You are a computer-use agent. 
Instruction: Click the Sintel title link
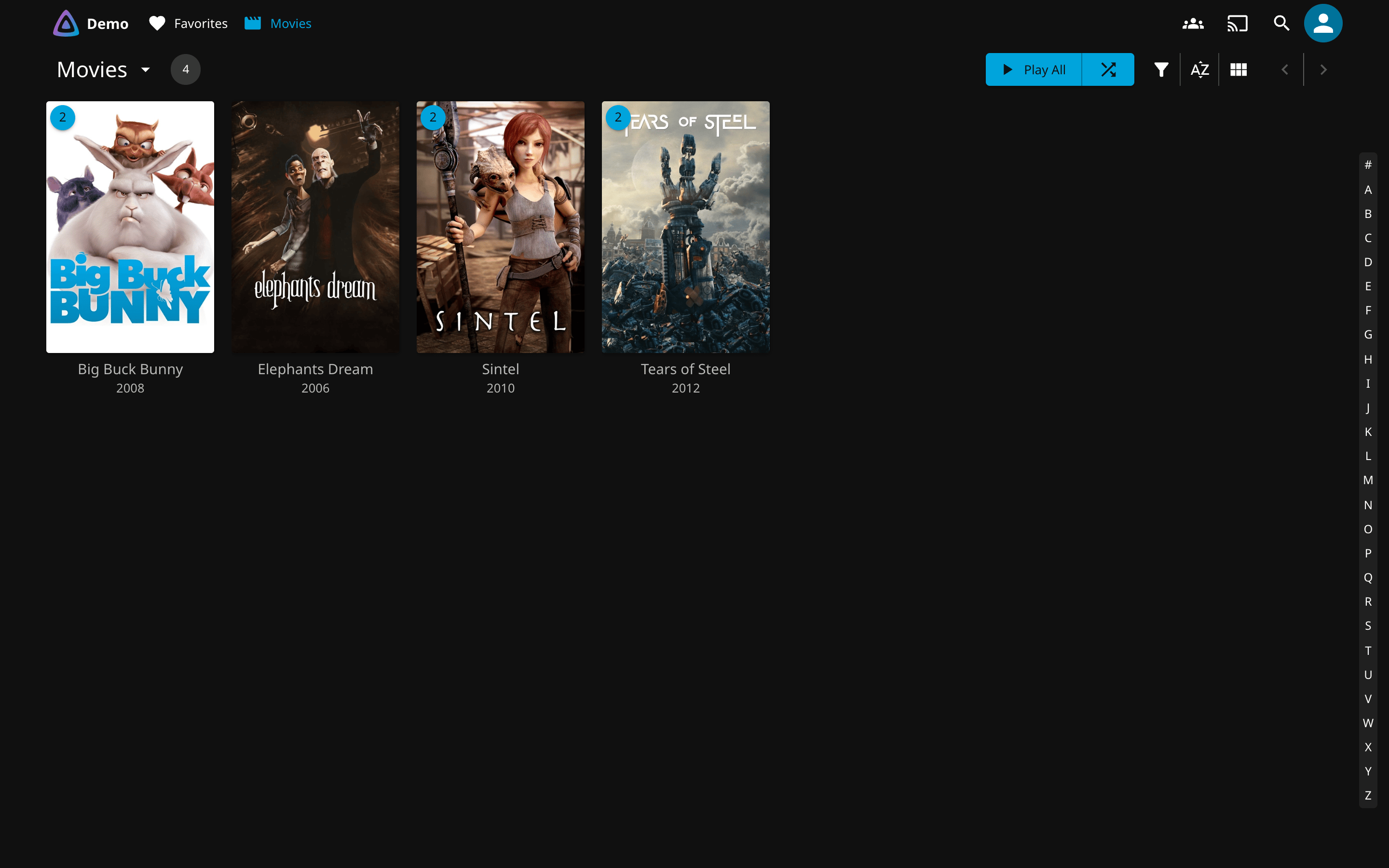[x=501, y=369]
